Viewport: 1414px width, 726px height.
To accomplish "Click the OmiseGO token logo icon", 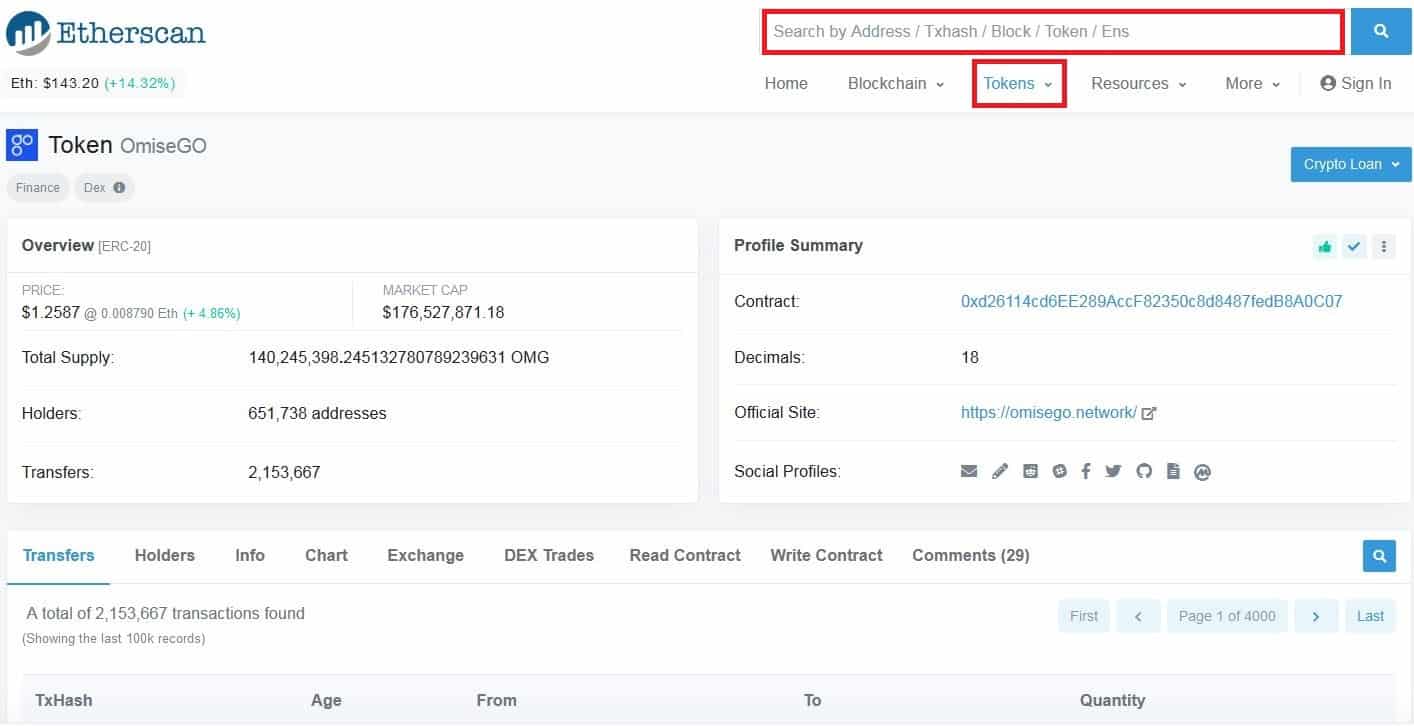I will (22, 145).
